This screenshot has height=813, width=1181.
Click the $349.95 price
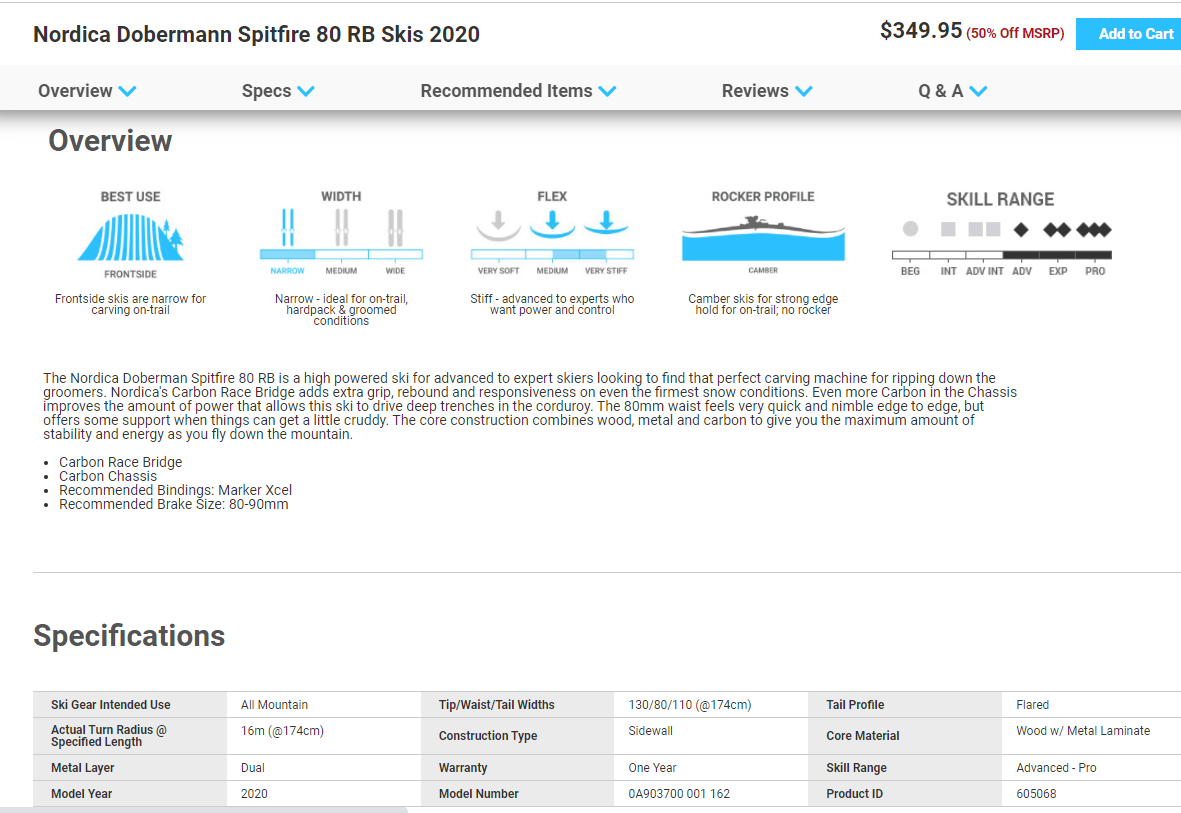[921, 30]
